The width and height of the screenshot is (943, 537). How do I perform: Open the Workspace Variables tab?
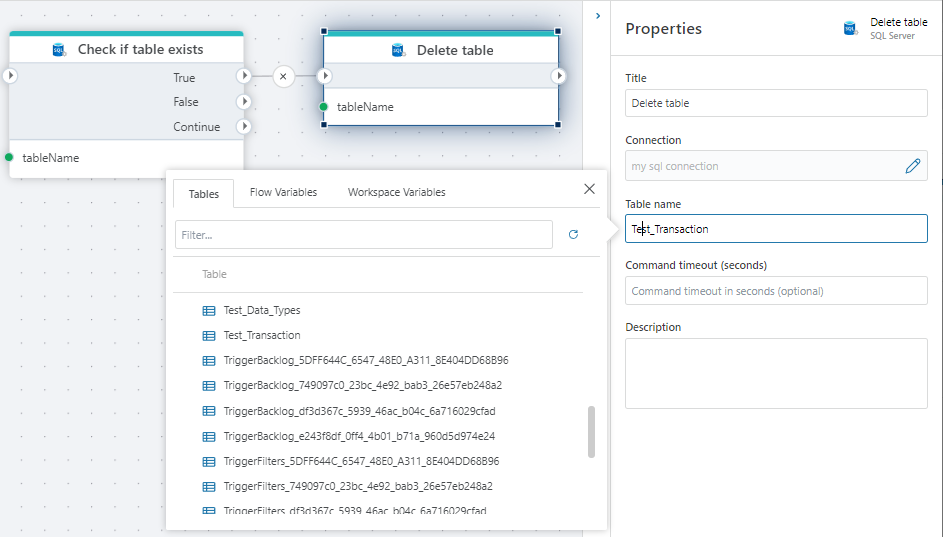pos(396,192)
